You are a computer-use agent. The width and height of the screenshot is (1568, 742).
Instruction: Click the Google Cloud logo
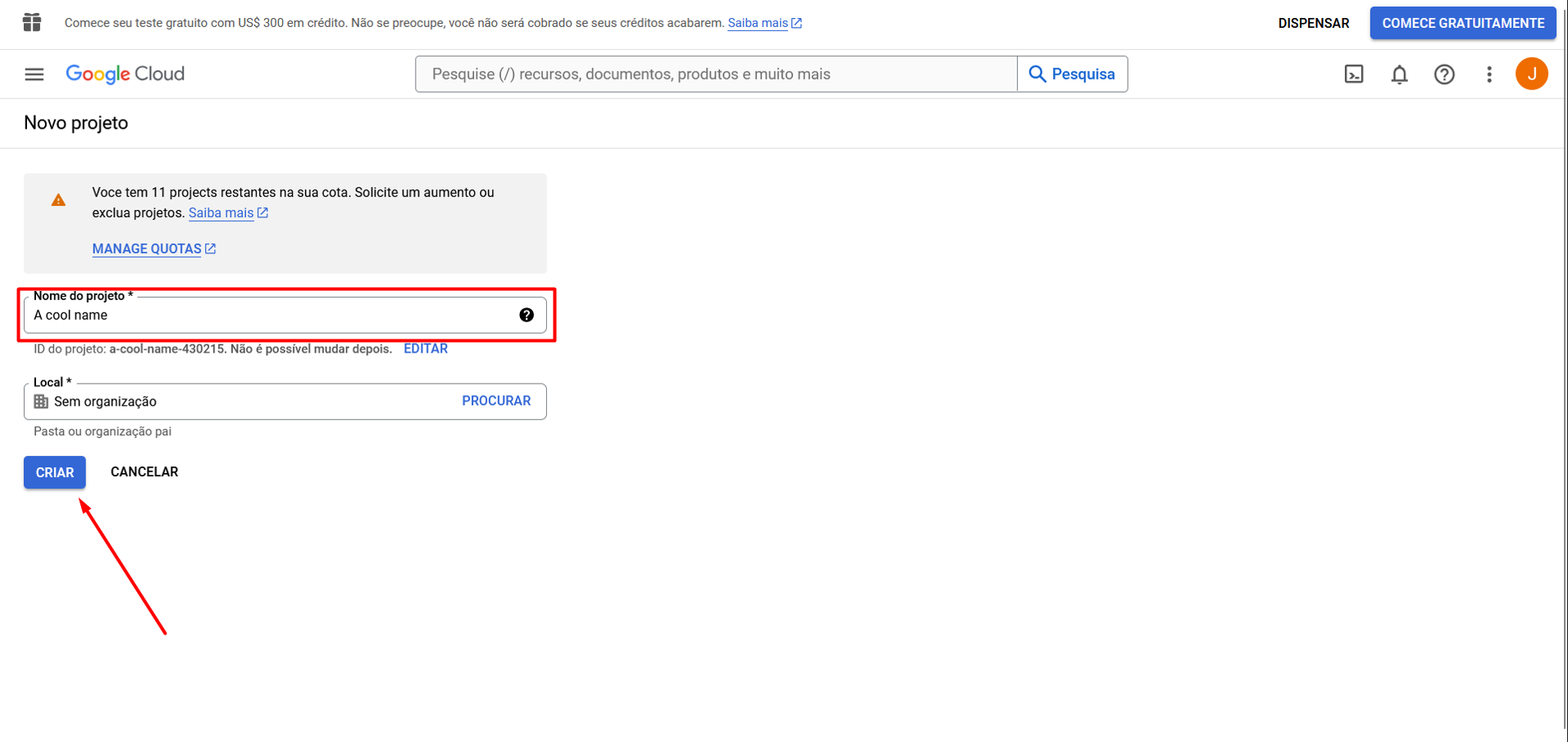tap(125, 75)
